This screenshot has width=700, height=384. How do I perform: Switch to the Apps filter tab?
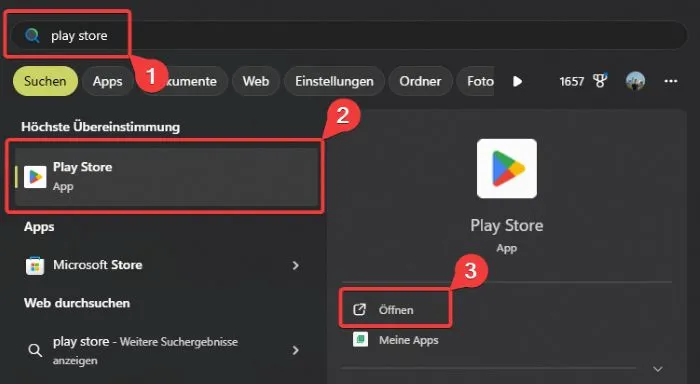pos(108,81)
